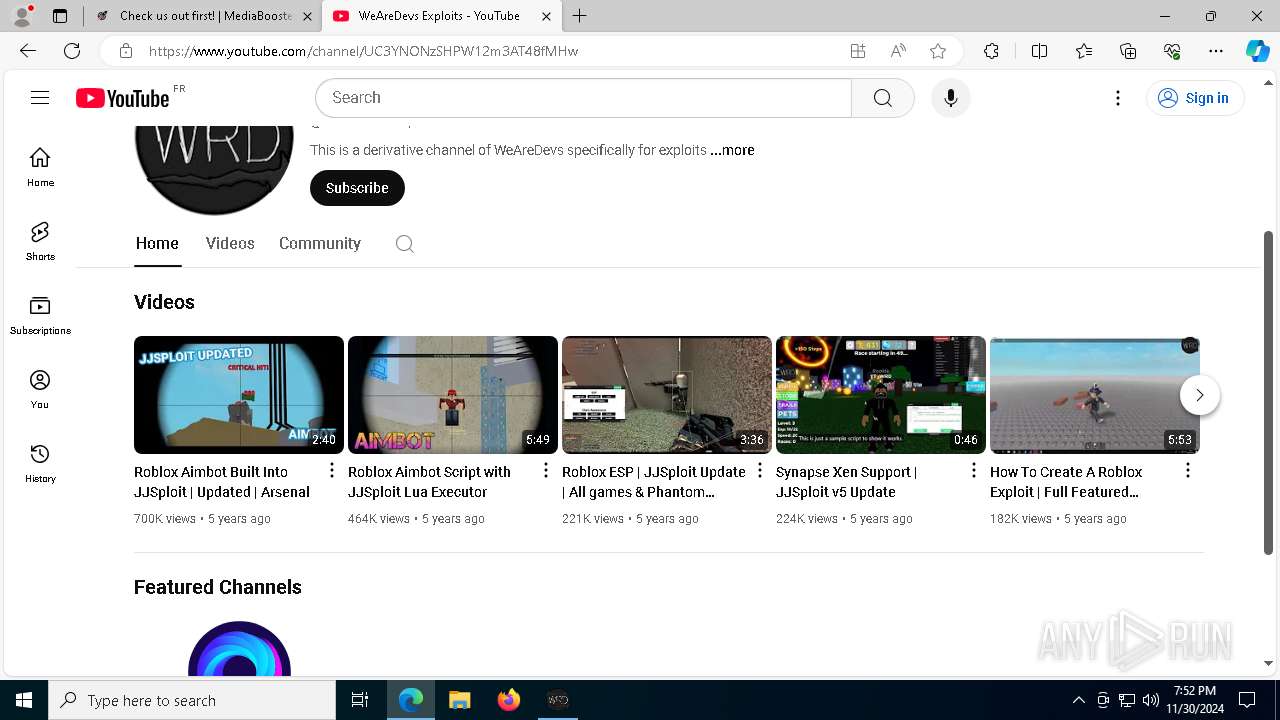The image size is (1280, 720).
Task: Search within the channel magnifier icon
Action: click(404, 244)
